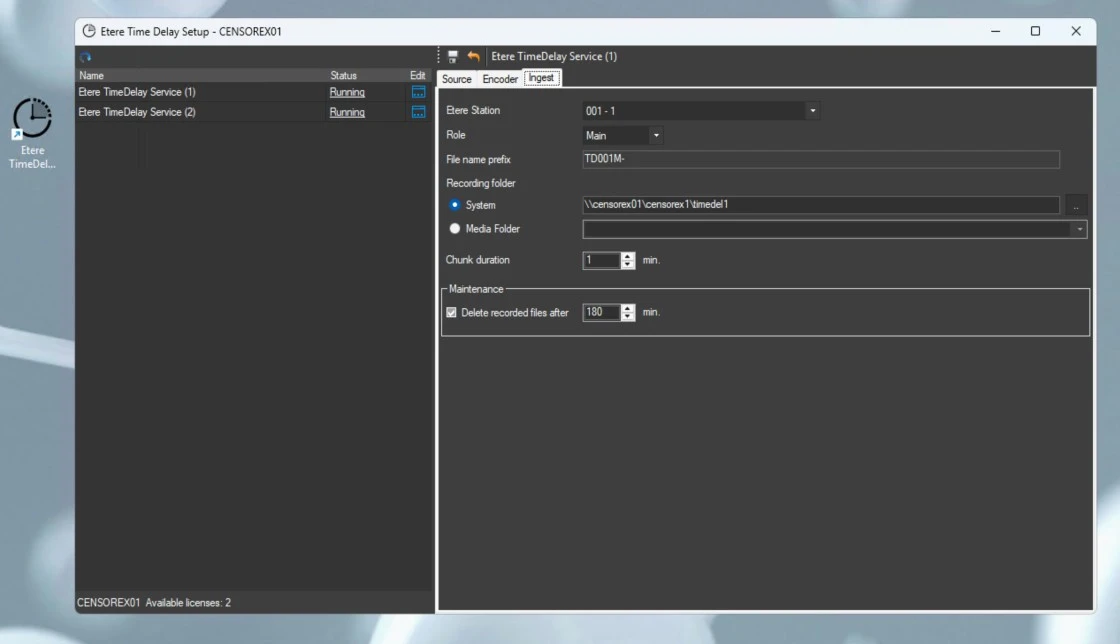Image resolution: width=1120 pixels, height=644 pixels.
Task: Click the Status column header
Action: point(344,75)
